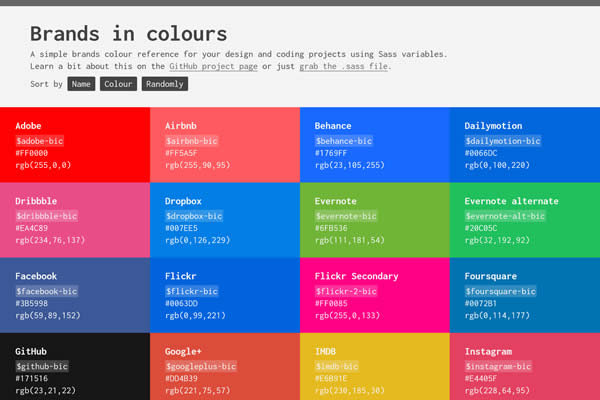
Task: Select the $dropbox-bic variable
Action: (194, 216)
